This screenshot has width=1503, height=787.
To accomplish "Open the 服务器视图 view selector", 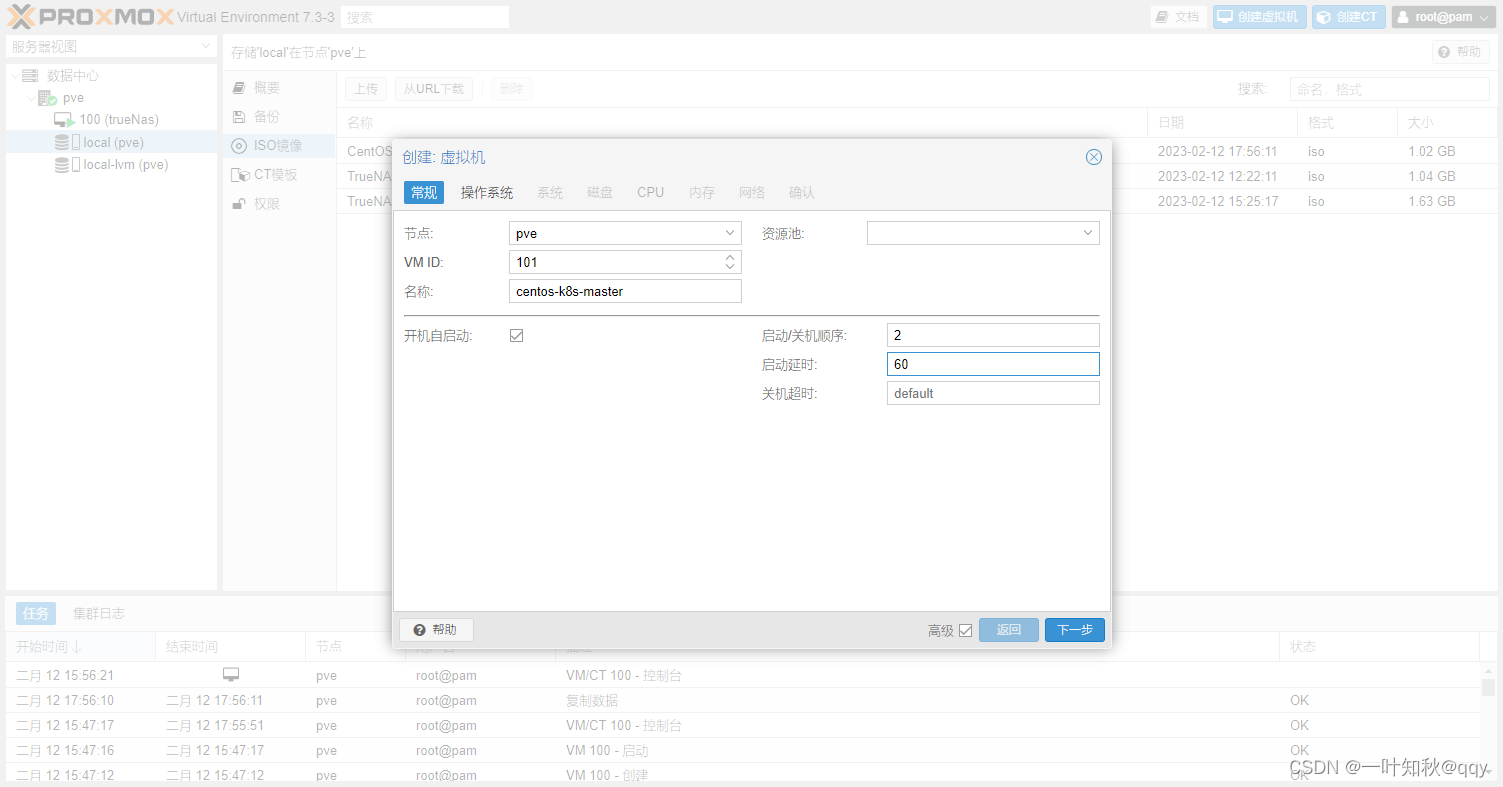I will click(x=111, y=46).
